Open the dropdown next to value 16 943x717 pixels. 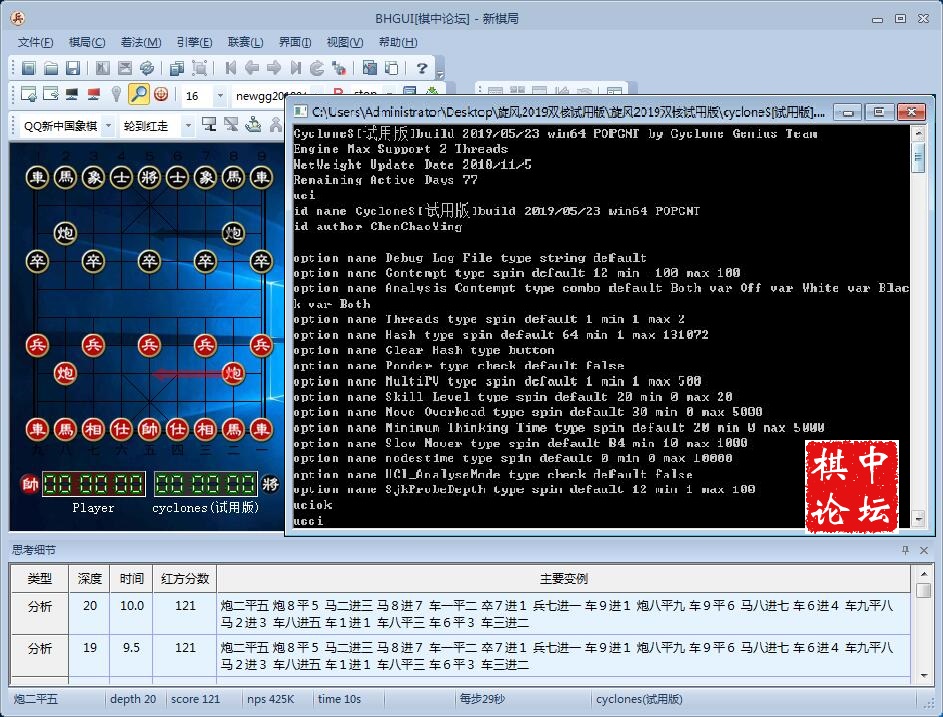click(x=220, y=96)
